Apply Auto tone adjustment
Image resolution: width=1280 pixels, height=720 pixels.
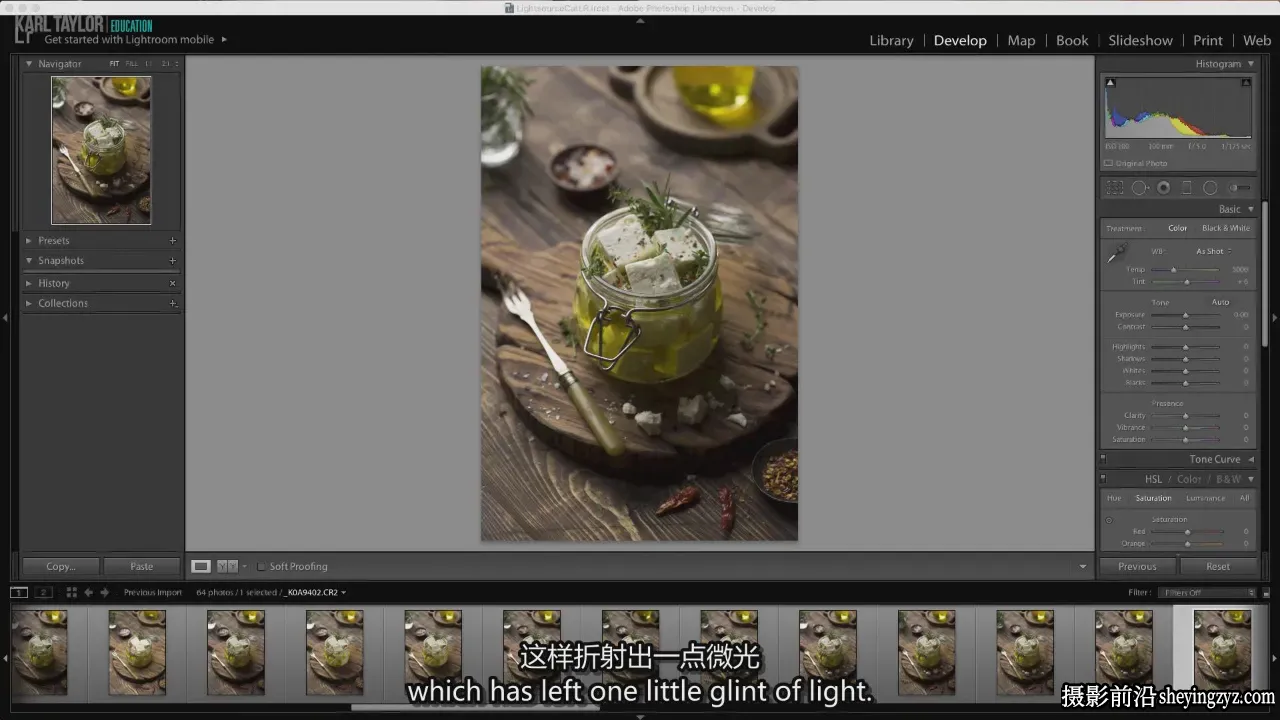pyautogui.click(x=1220, y=302)
